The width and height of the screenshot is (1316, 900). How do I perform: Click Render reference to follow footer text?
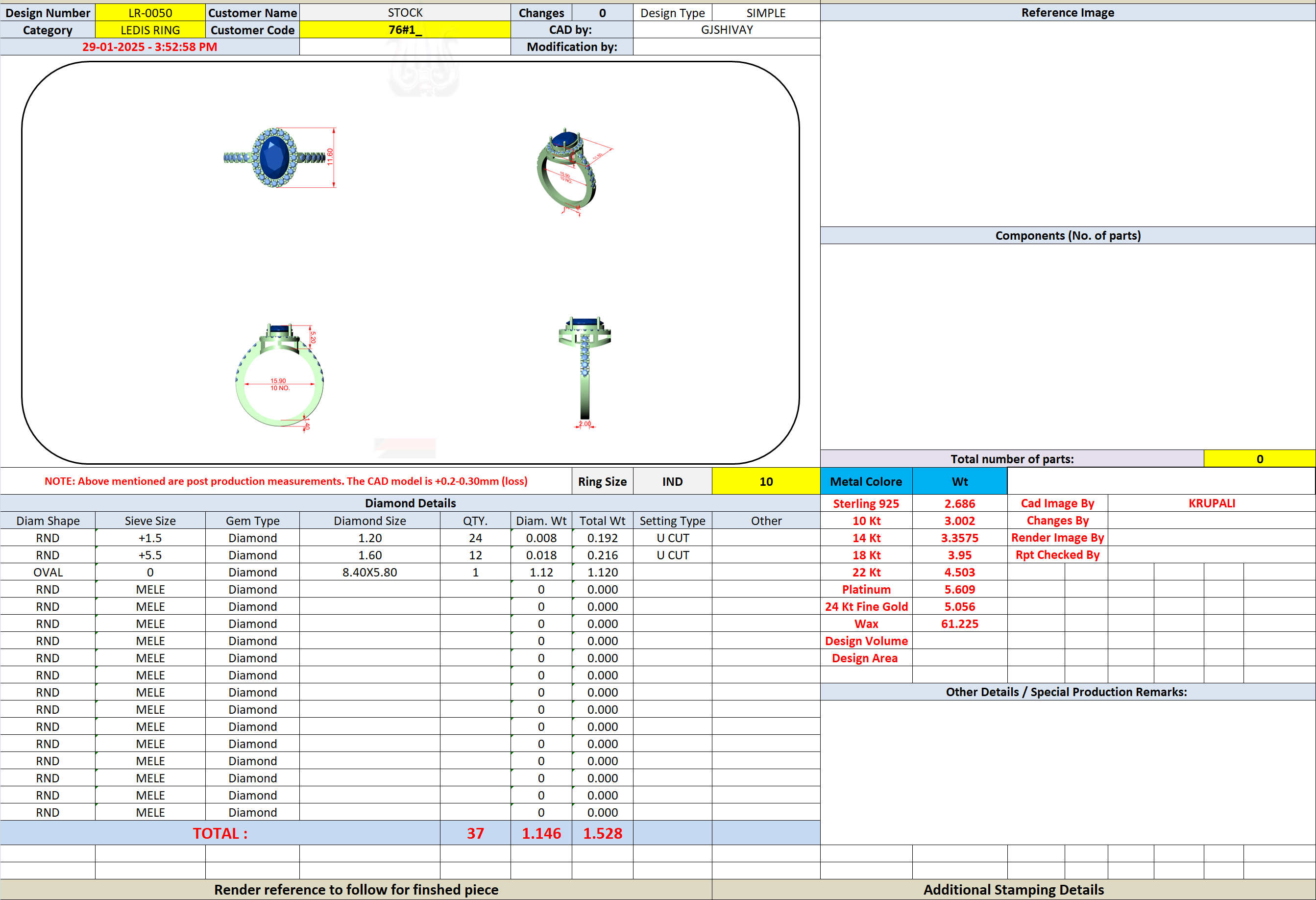tap(356, 889)
